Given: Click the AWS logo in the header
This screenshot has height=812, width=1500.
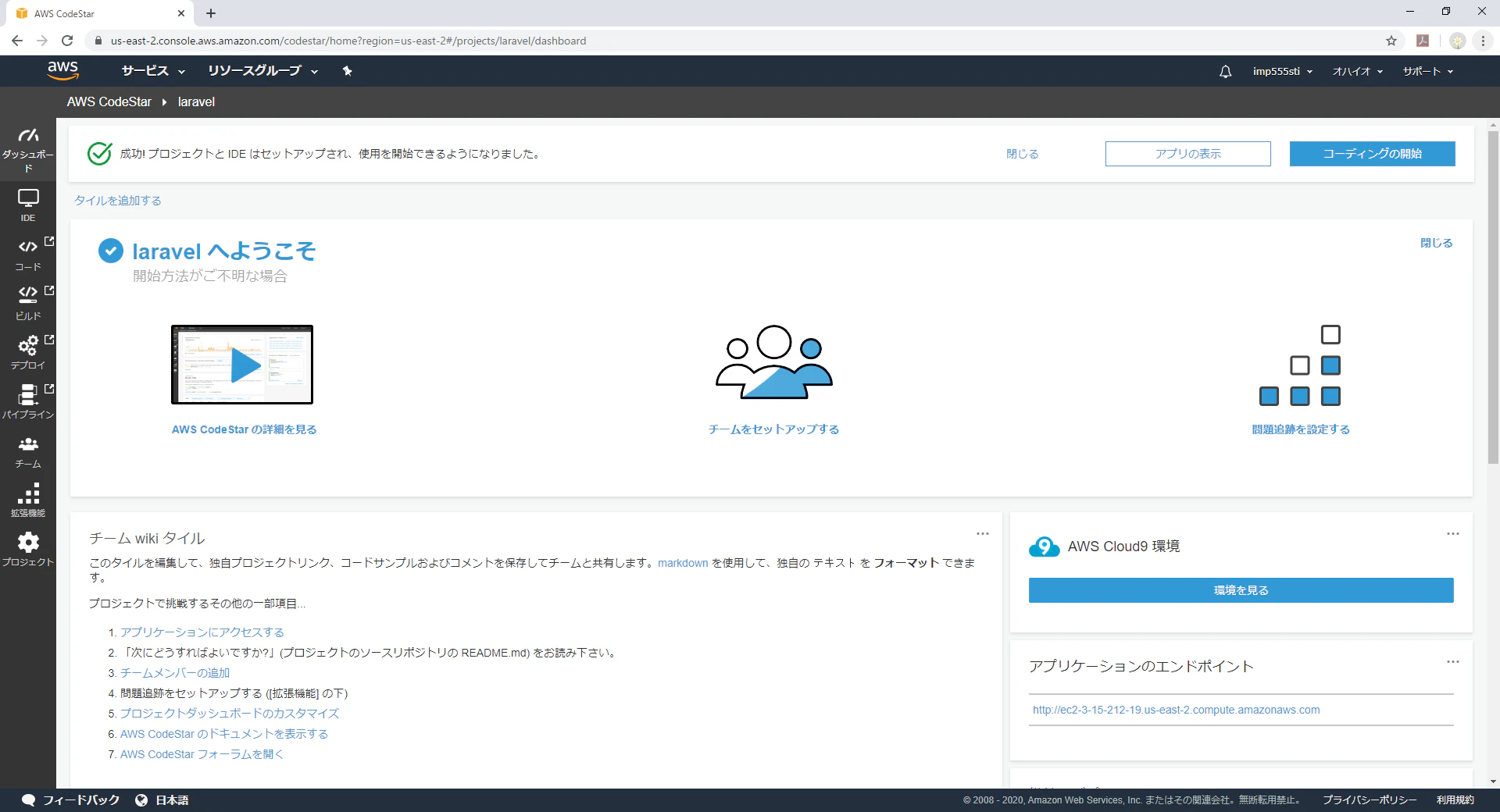Looking at the screenshot, I should pos(62,70).
